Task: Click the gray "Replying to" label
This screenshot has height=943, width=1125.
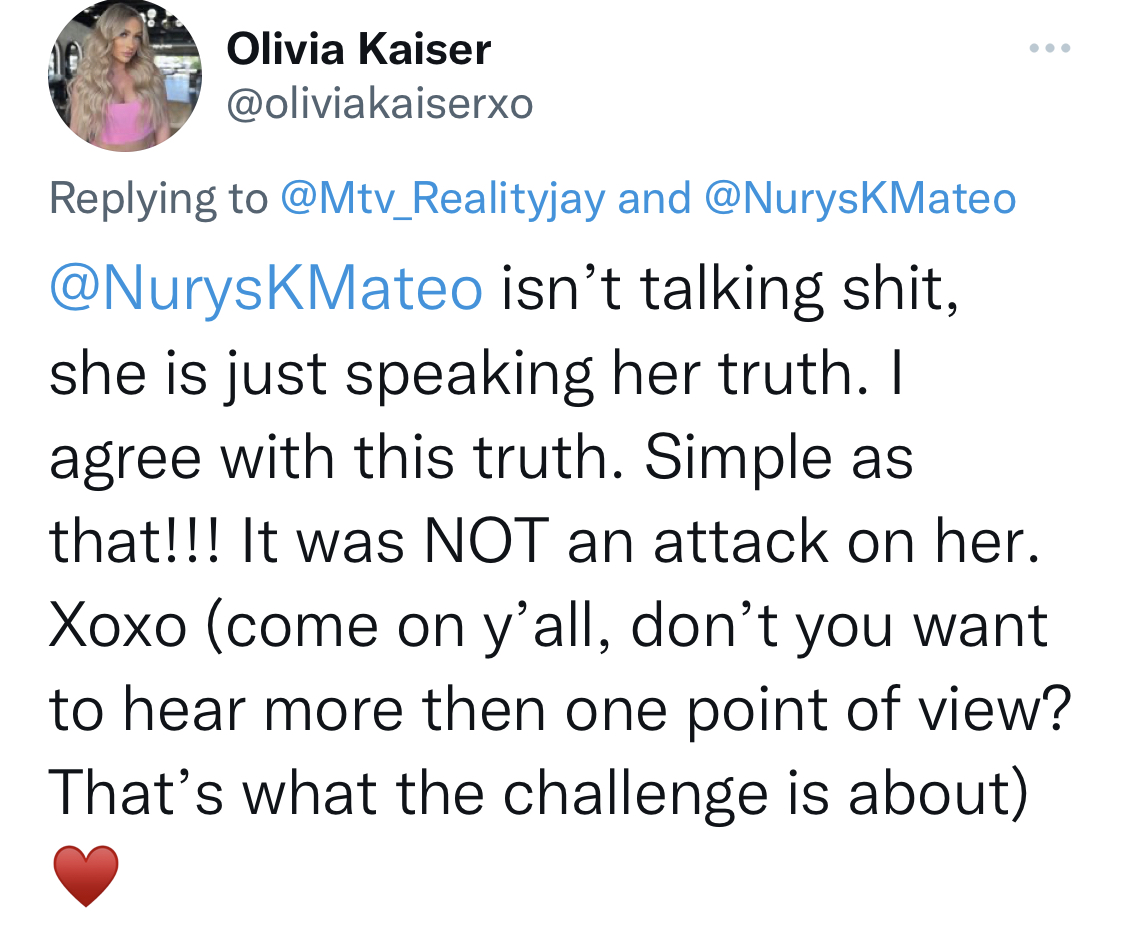Action: click(159, 199)
